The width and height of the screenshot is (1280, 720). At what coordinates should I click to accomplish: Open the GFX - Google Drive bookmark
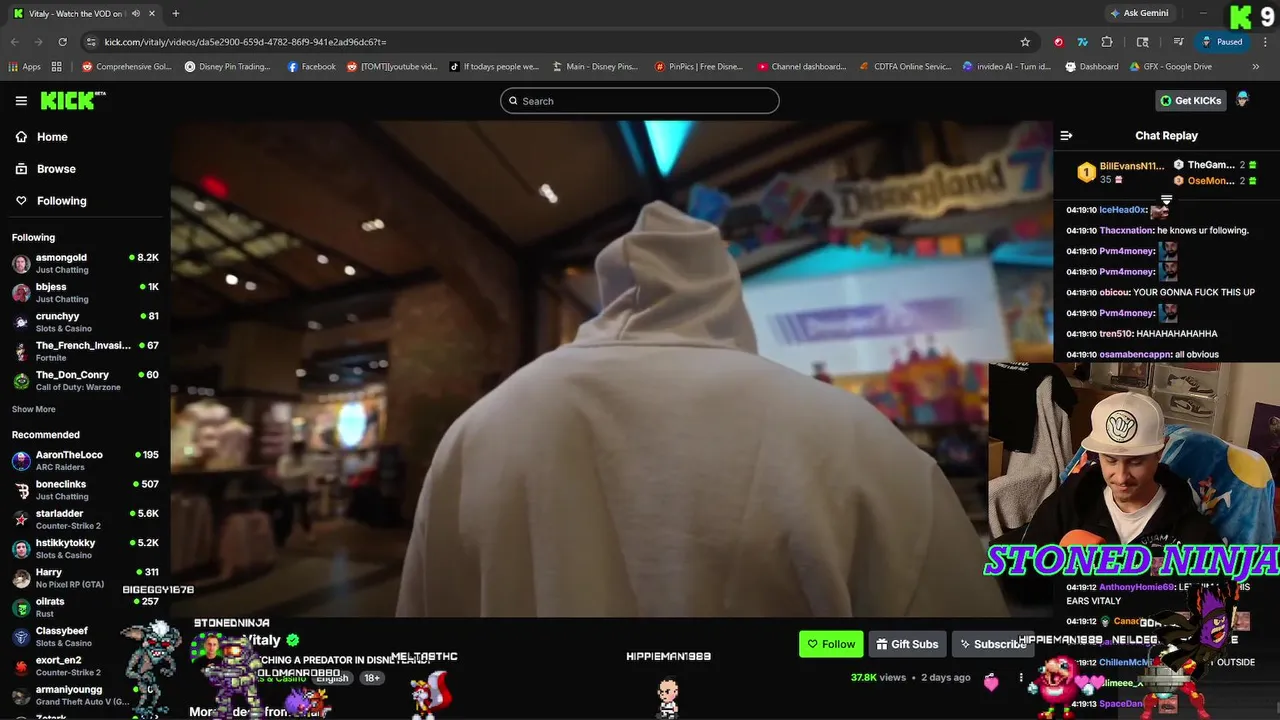coord(1171,67)
